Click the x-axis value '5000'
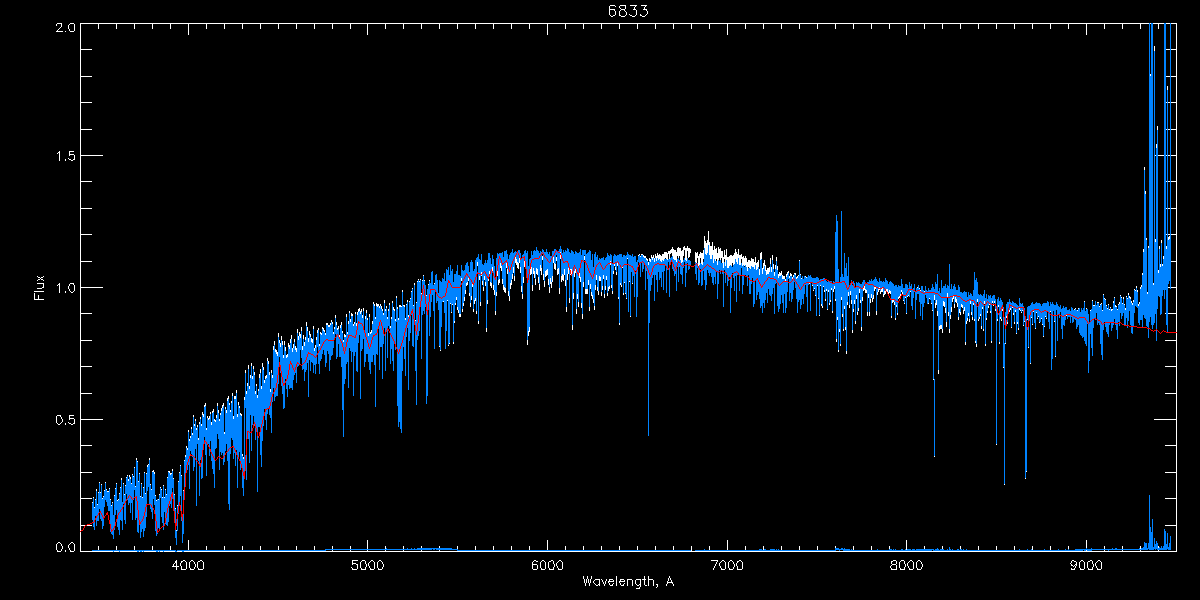Screen dimensions: 1200x600 pyautogui.click(x=368, y=566)
